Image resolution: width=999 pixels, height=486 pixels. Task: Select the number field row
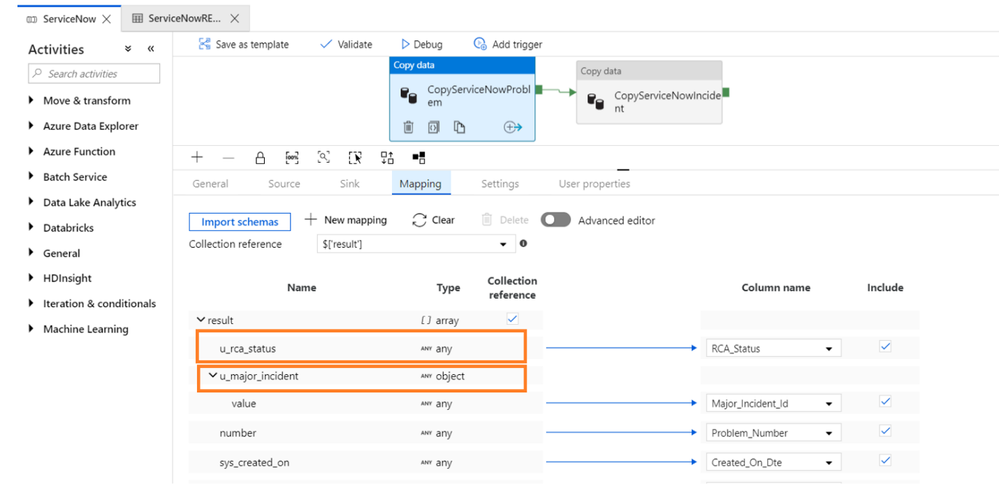(366, 433)
